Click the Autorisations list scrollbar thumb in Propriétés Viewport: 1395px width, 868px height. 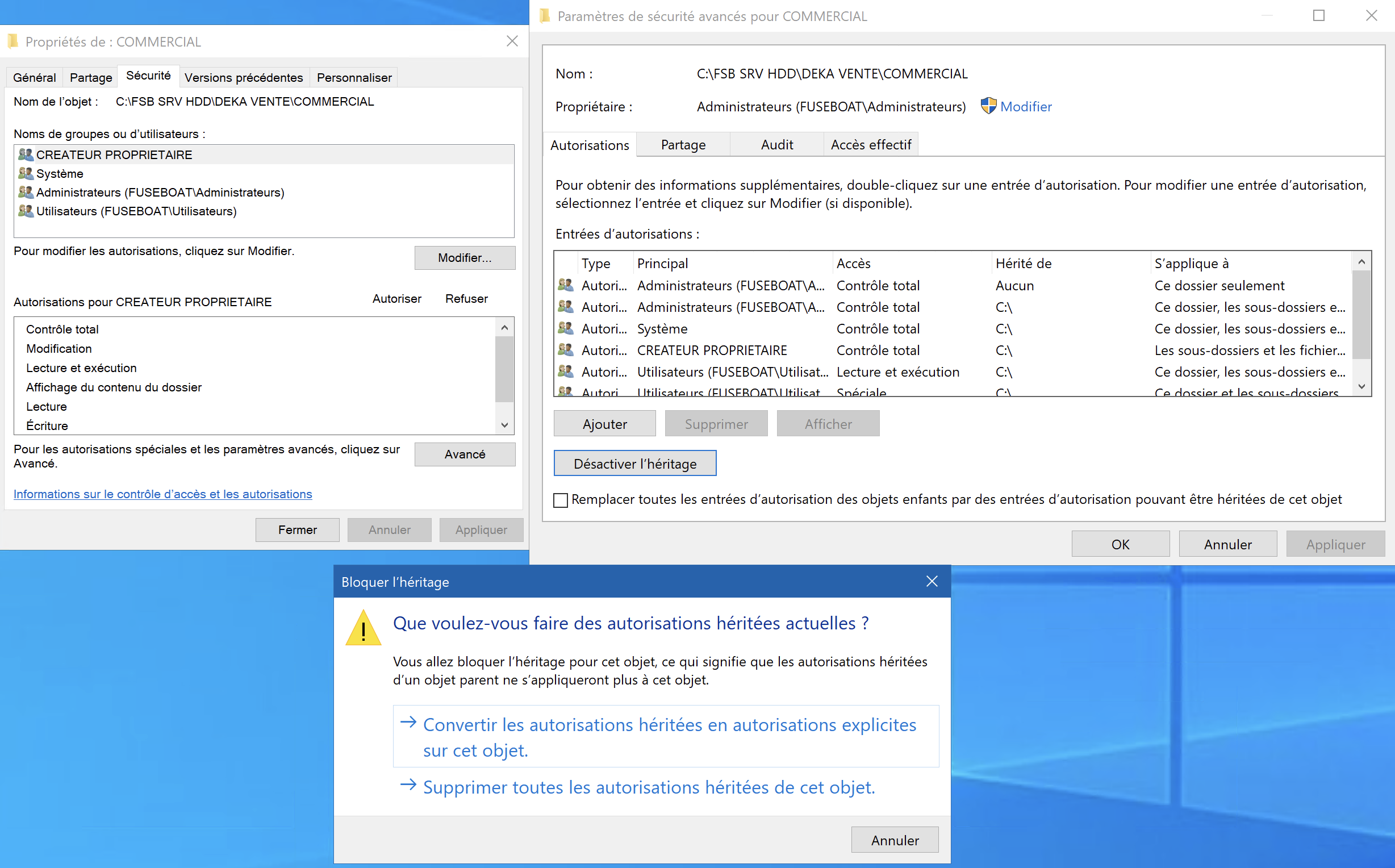click(x=504, y=369)
